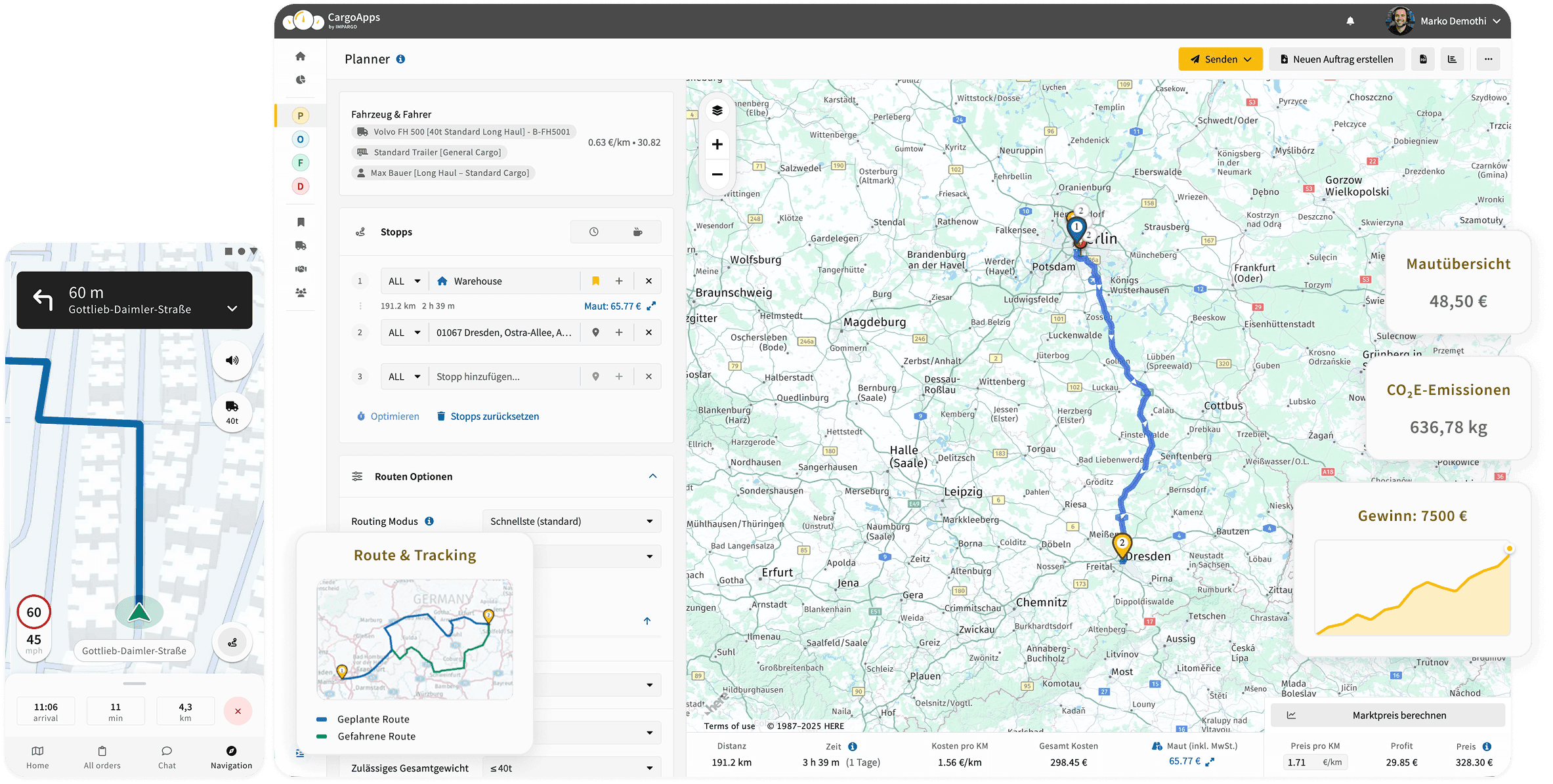The image size is (1553, 784).
Task: Open the truck fleet icon in sidebar
Action: [x=301, y=245]
